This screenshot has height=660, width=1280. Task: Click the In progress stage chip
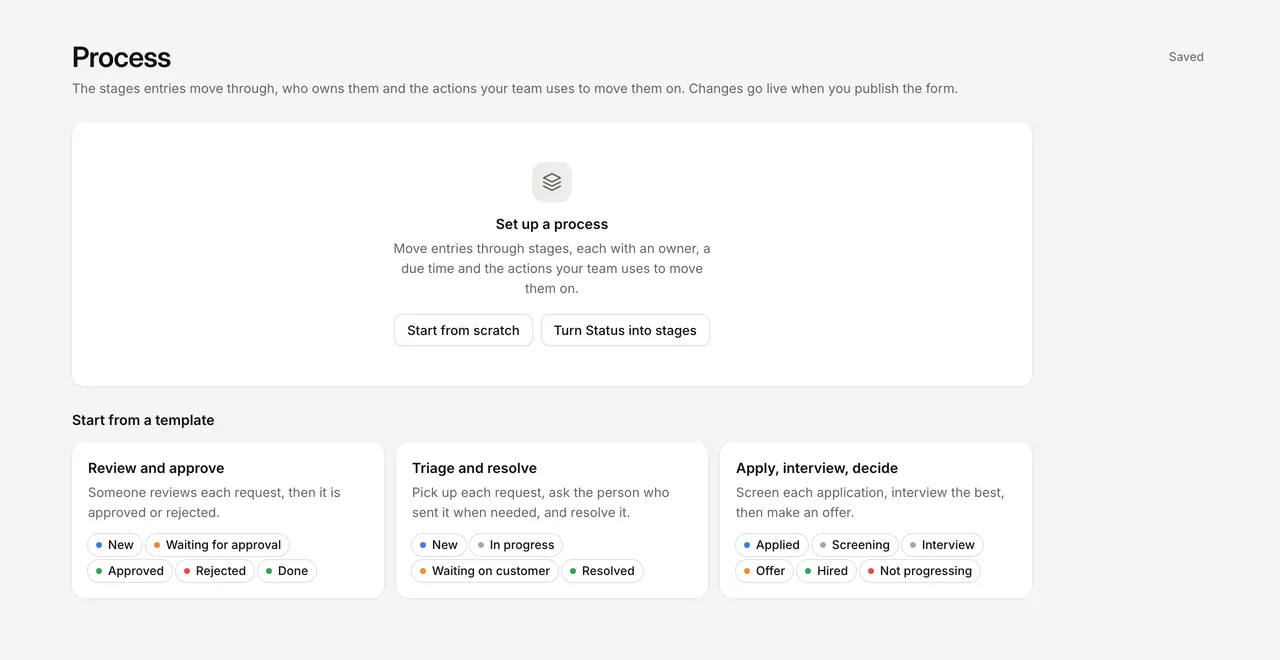tap(516, 545)
